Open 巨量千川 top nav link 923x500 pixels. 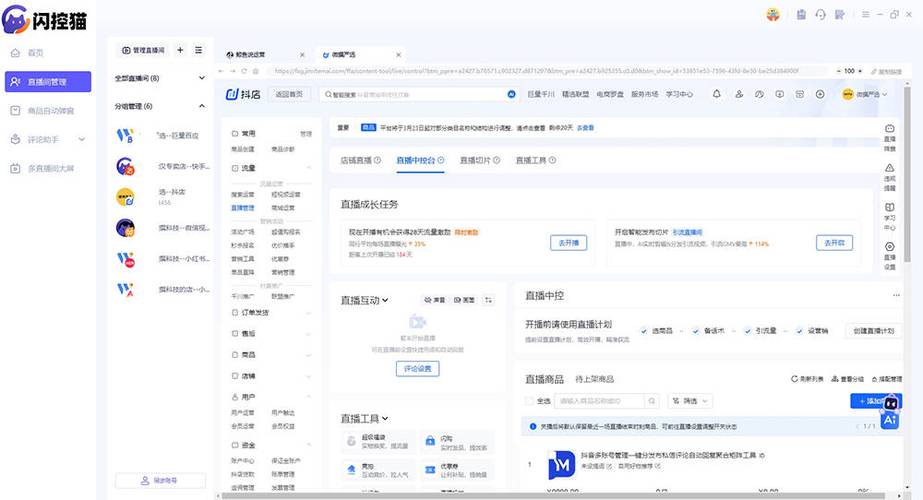tap(540, 94)
